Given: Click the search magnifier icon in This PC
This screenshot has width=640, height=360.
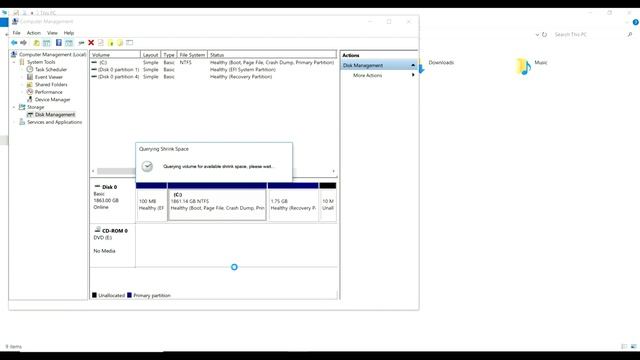Looking at the screenshot, I should [x=630, y=35].
